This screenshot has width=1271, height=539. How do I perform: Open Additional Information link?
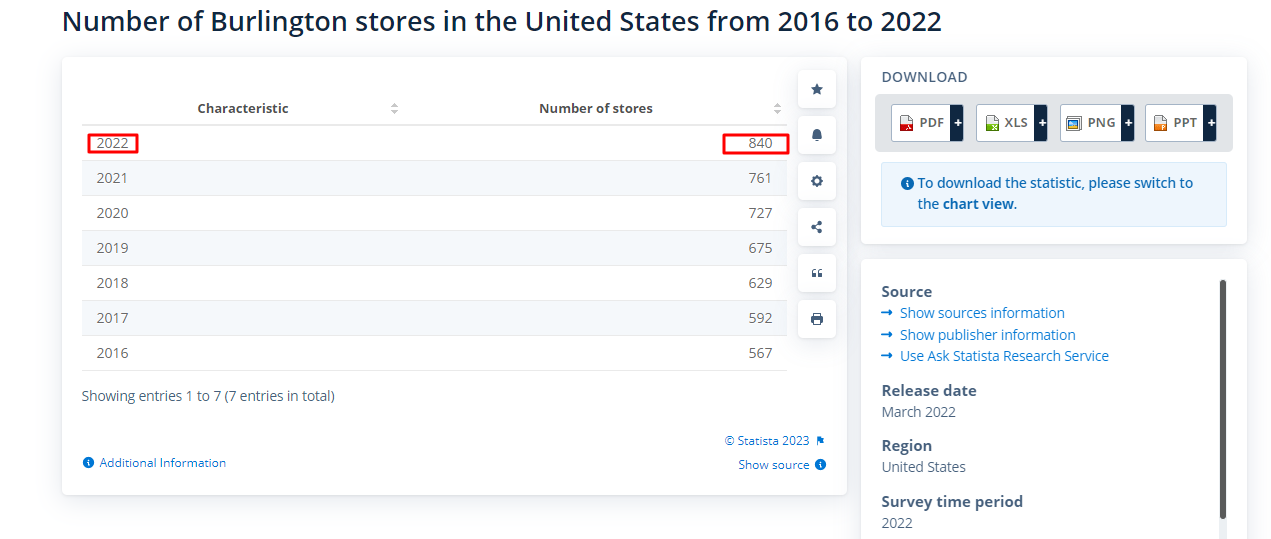coord(162,463)
